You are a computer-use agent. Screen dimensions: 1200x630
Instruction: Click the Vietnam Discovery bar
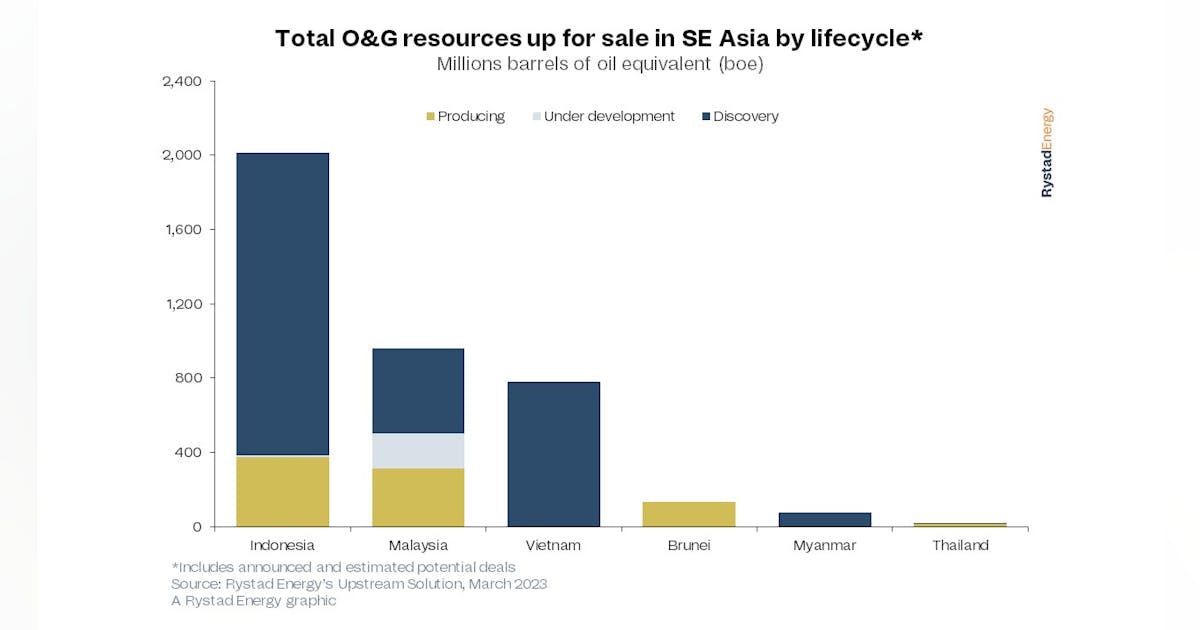pos(554,454)
